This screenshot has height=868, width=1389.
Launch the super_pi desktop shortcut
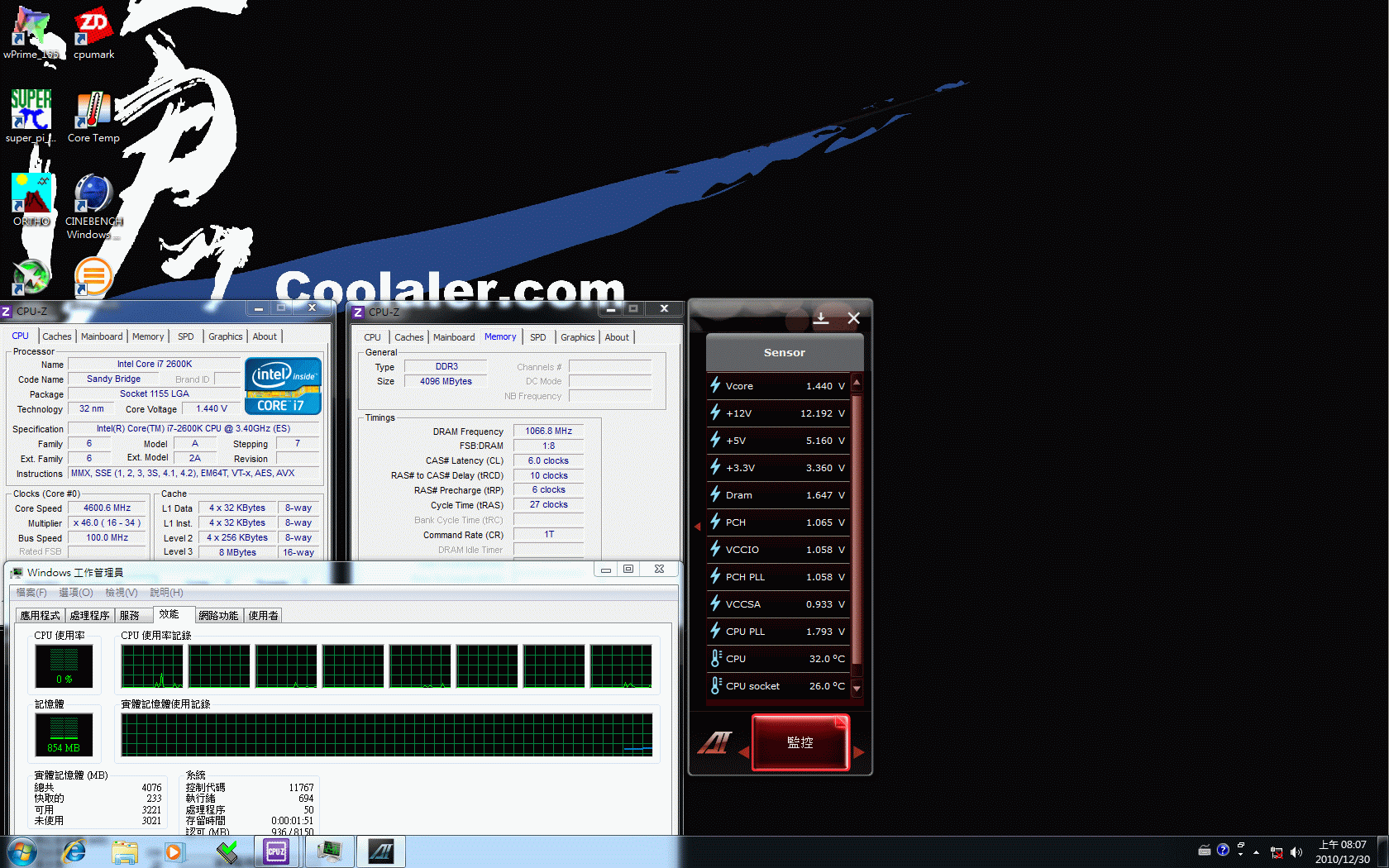click(x=31, y=116)
